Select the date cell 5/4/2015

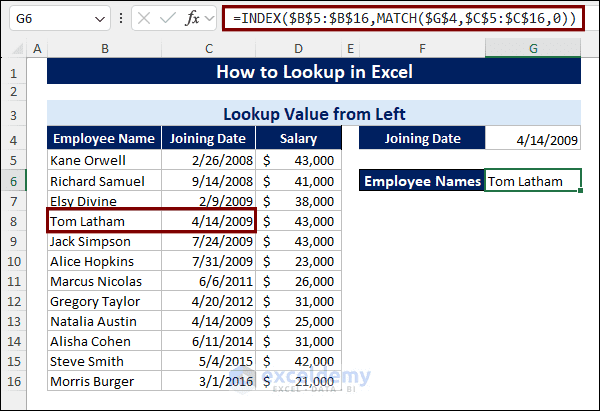pyautogui.click(x=209, y=361)
